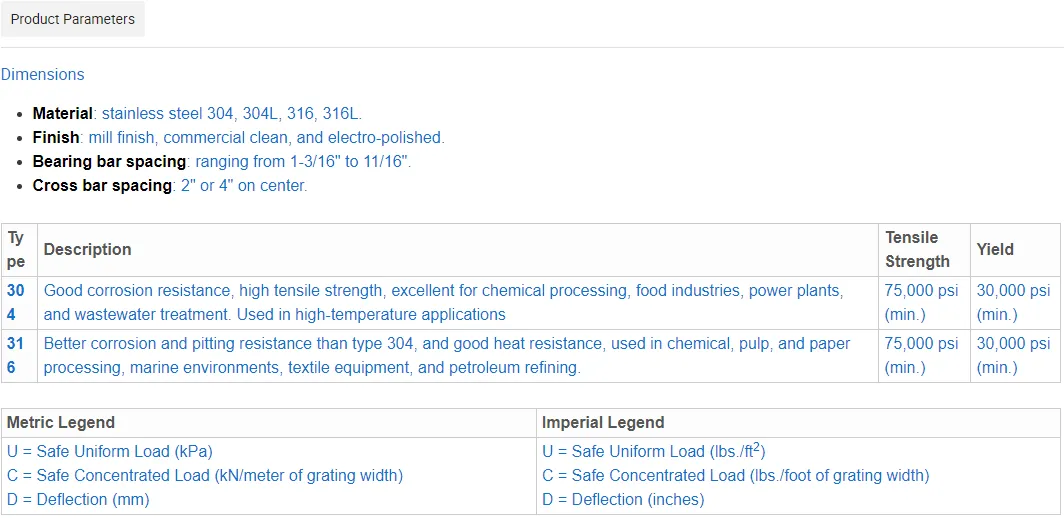
Task: Click the 2" or 4" on center text
Action: pyautogui.click(x=244, y=186)
